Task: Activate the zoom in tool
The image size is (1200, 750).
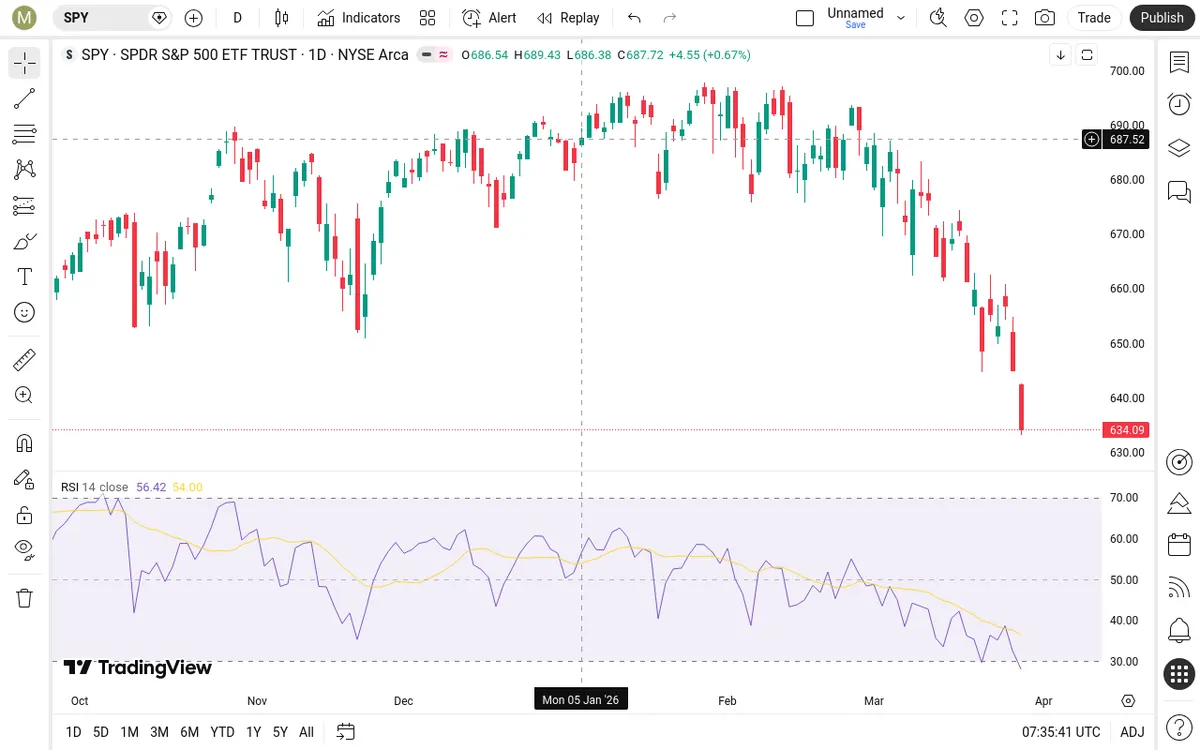Action: (25, 395)
